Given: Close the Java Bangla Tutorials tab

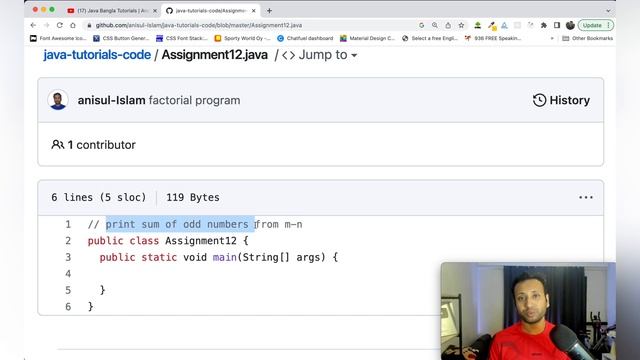Looking at the screenshot, I should [x=155, y=11].
